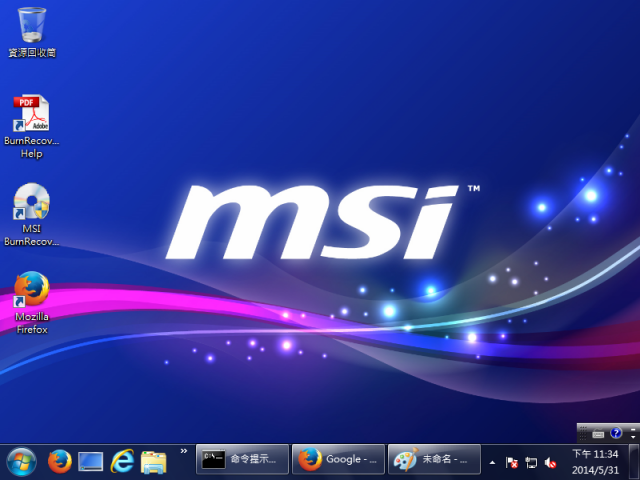Open Windows Explorer folder icon in taskbar

pyautogui.click(x=153, y=462)
